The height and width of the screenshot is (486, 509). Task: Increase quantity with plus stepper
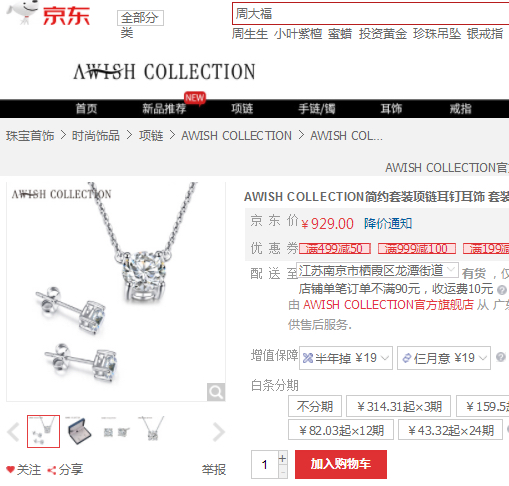pos(283,458)
